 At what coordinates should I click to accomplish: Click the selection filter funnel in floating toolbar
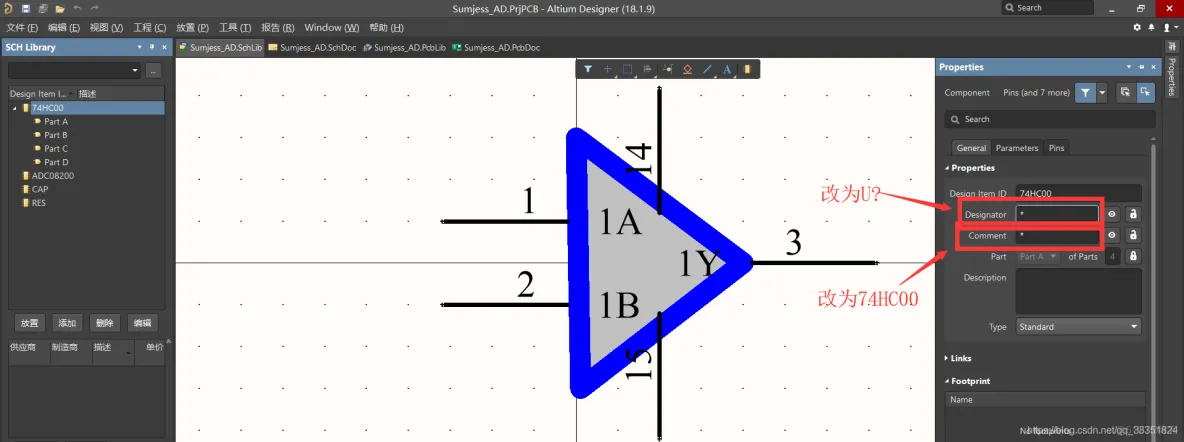pos(587,69)
